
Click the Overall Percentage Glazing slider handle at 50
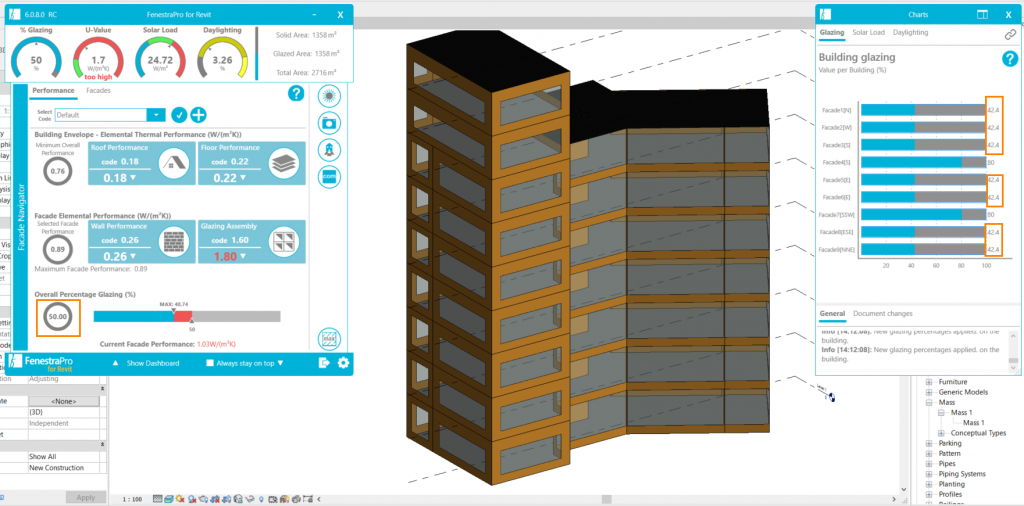pos(192,323)
